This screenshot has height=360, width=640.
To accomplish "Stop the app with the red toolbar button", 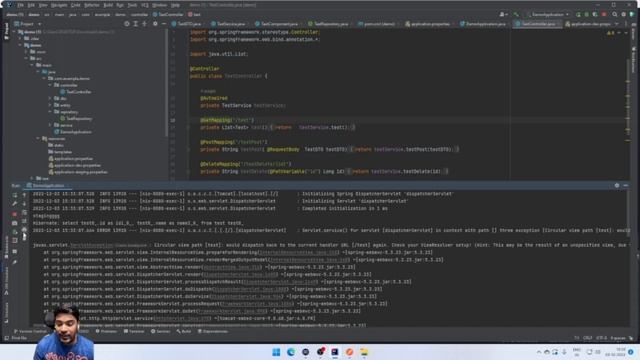I will 604,15.
